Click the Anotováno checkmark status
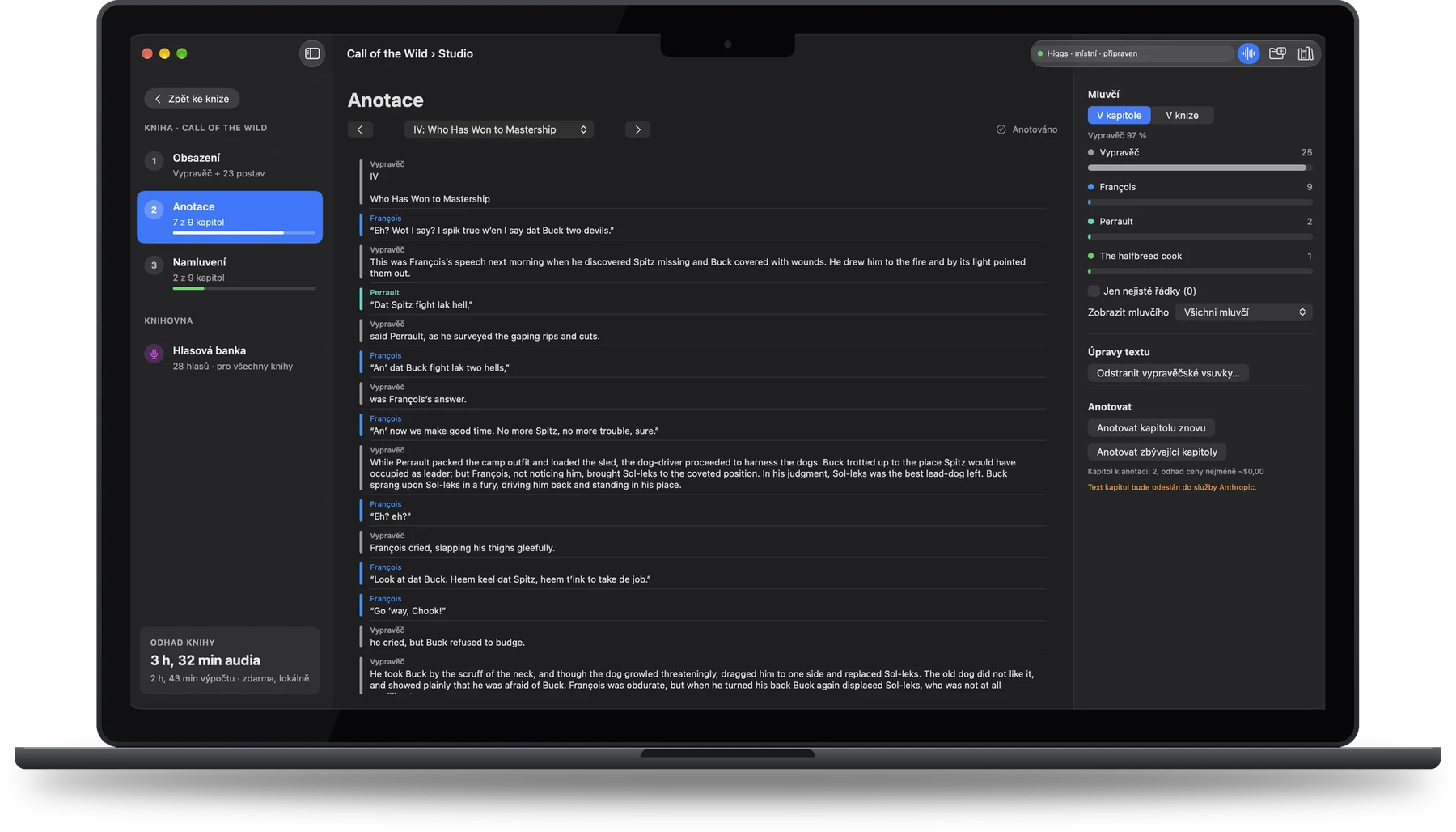 [x=1026, y=129]
